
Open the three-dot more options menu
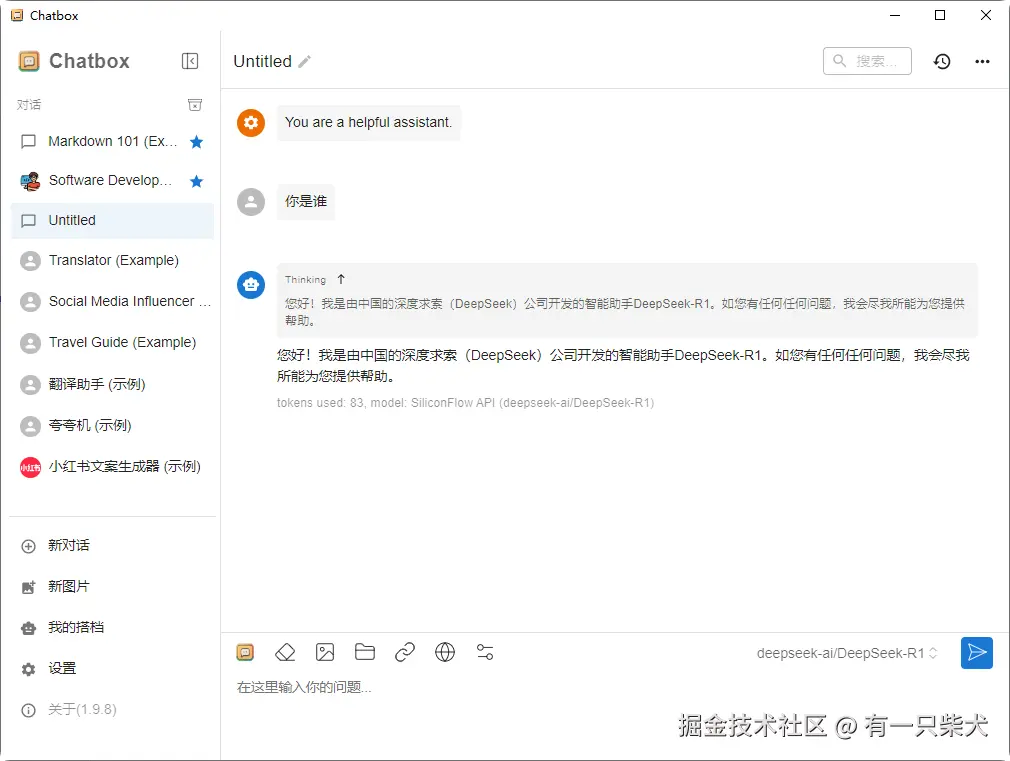(x=982, y=61)
